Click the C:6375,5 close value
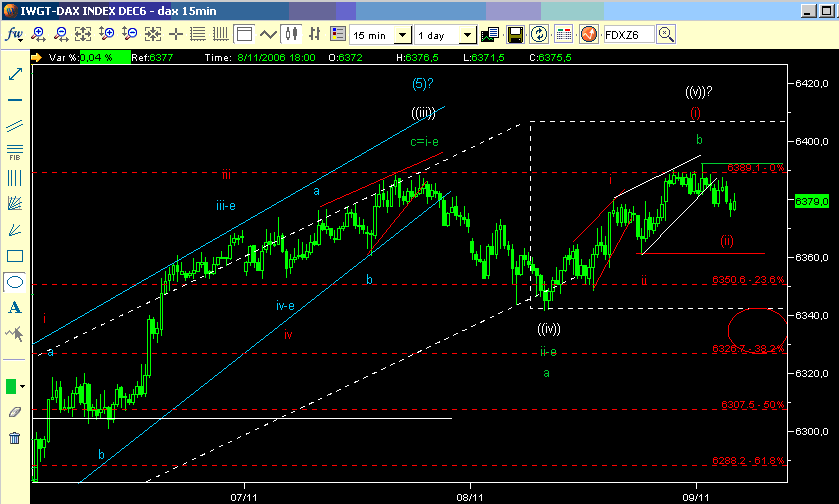This screenshot has width=839, height=504. (551, 57)
